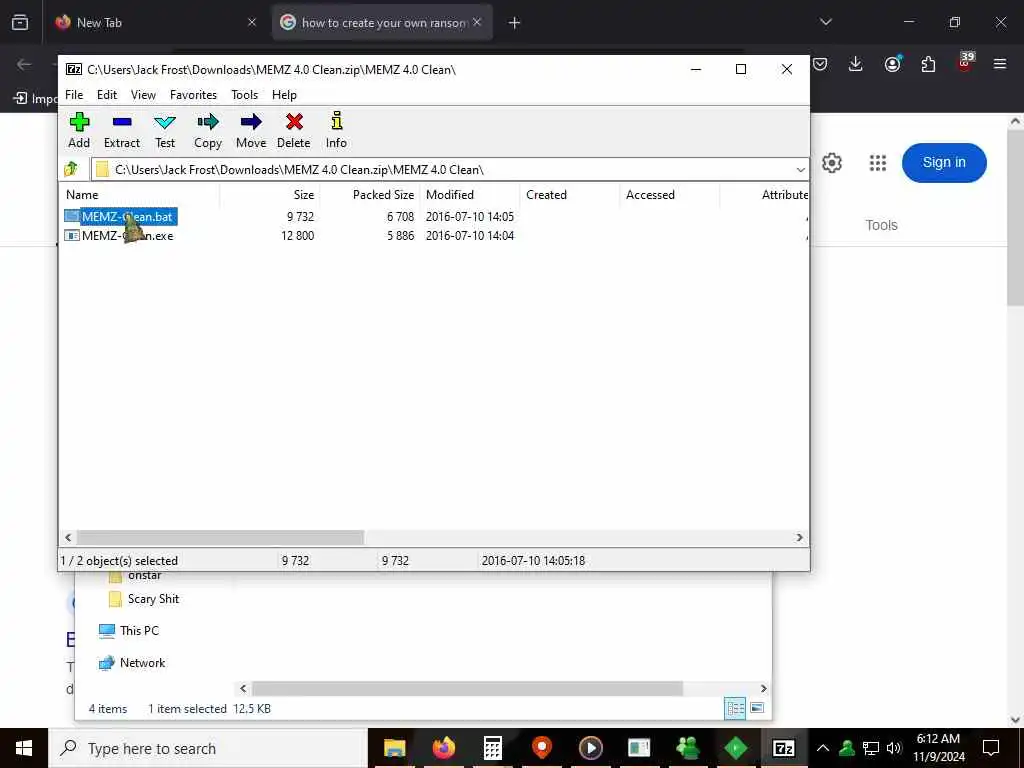1024x768 pixels.
Task: Click the Extract toolbar button
Action: 121,131
